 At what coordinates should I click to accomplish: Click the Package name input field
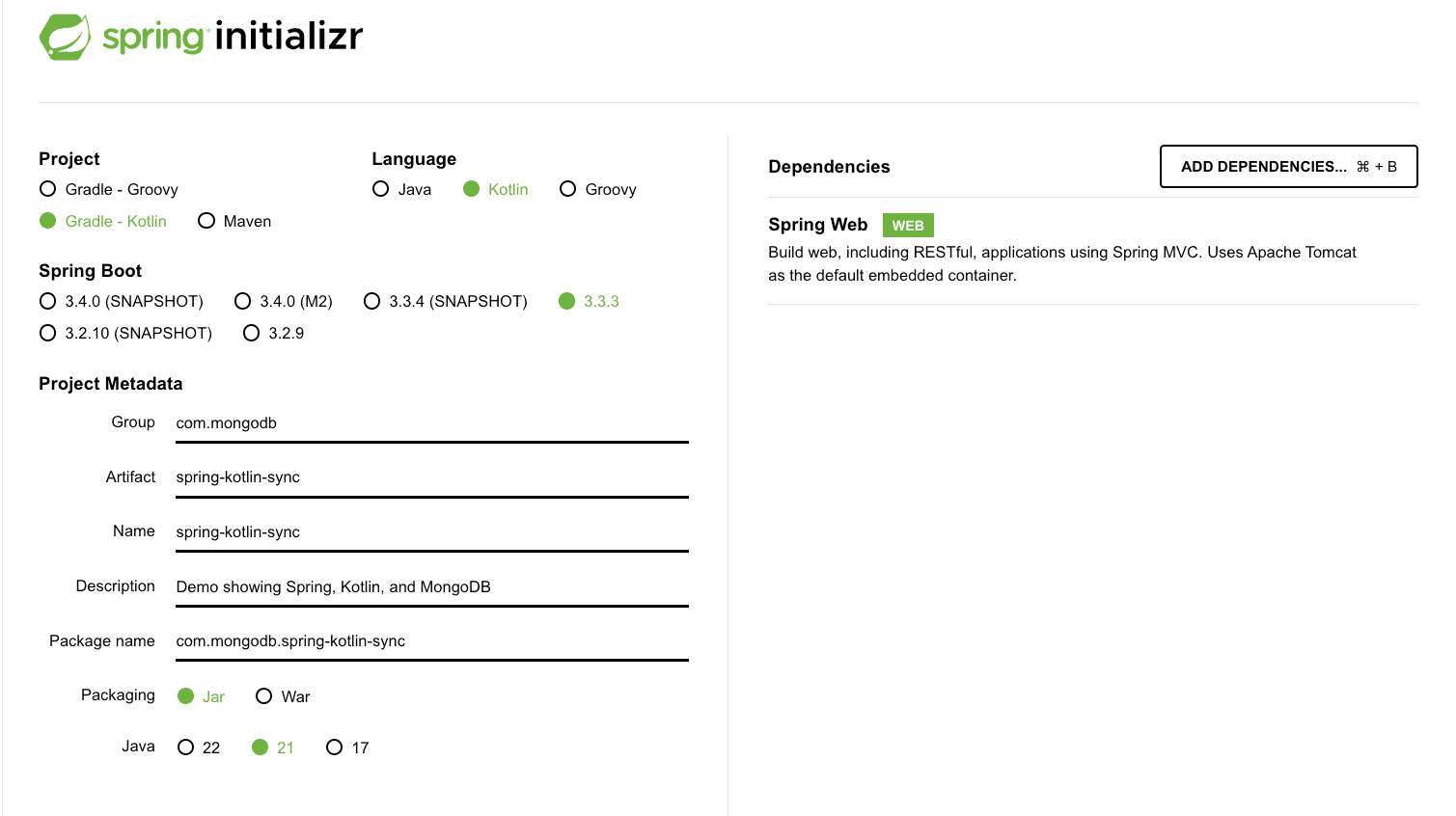point(431,640)
